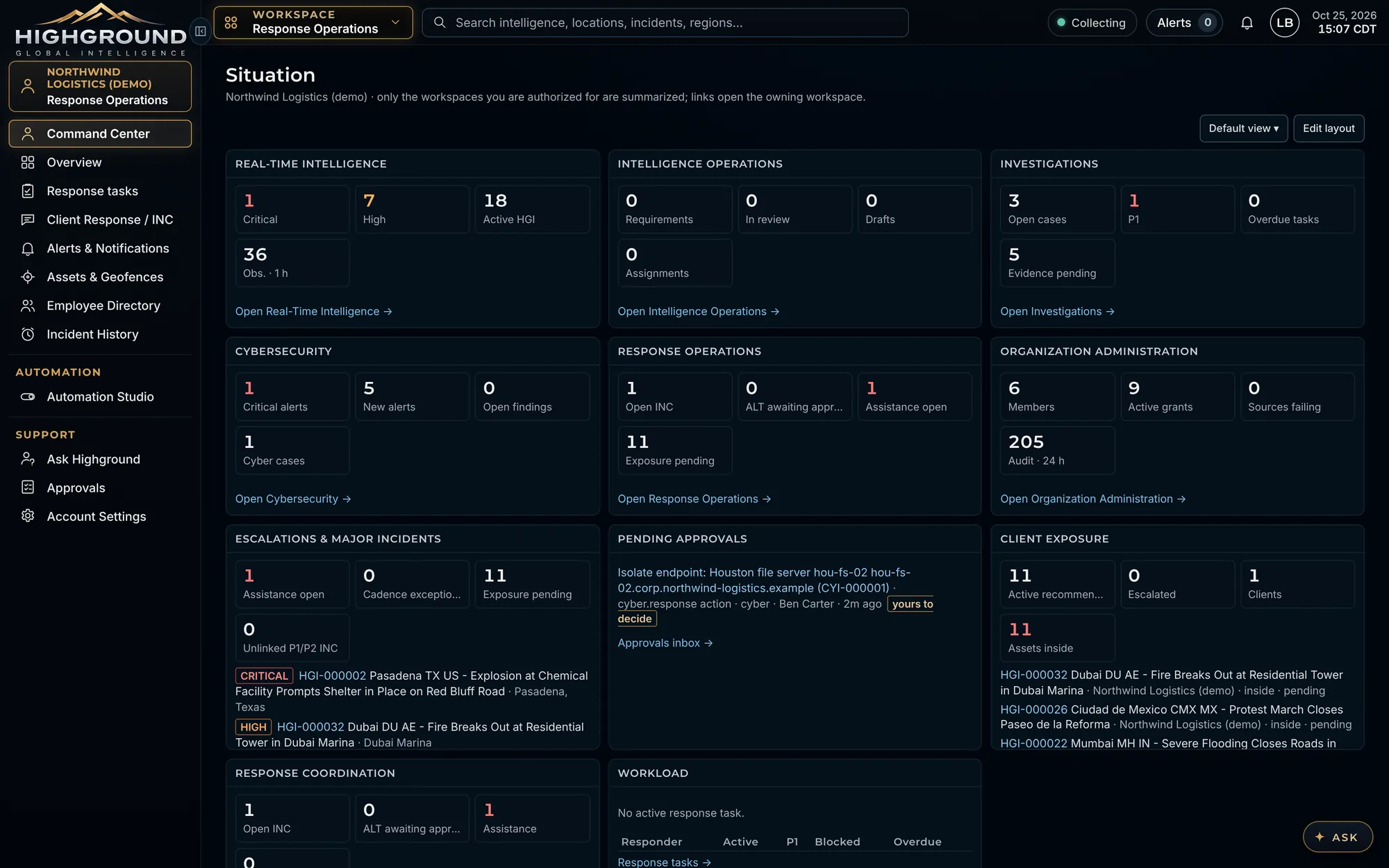The width and height of the screenshot is (1389, 868).
Task: Expand the Workspace Response Operations dropdown
Action: tap(313, 23)
